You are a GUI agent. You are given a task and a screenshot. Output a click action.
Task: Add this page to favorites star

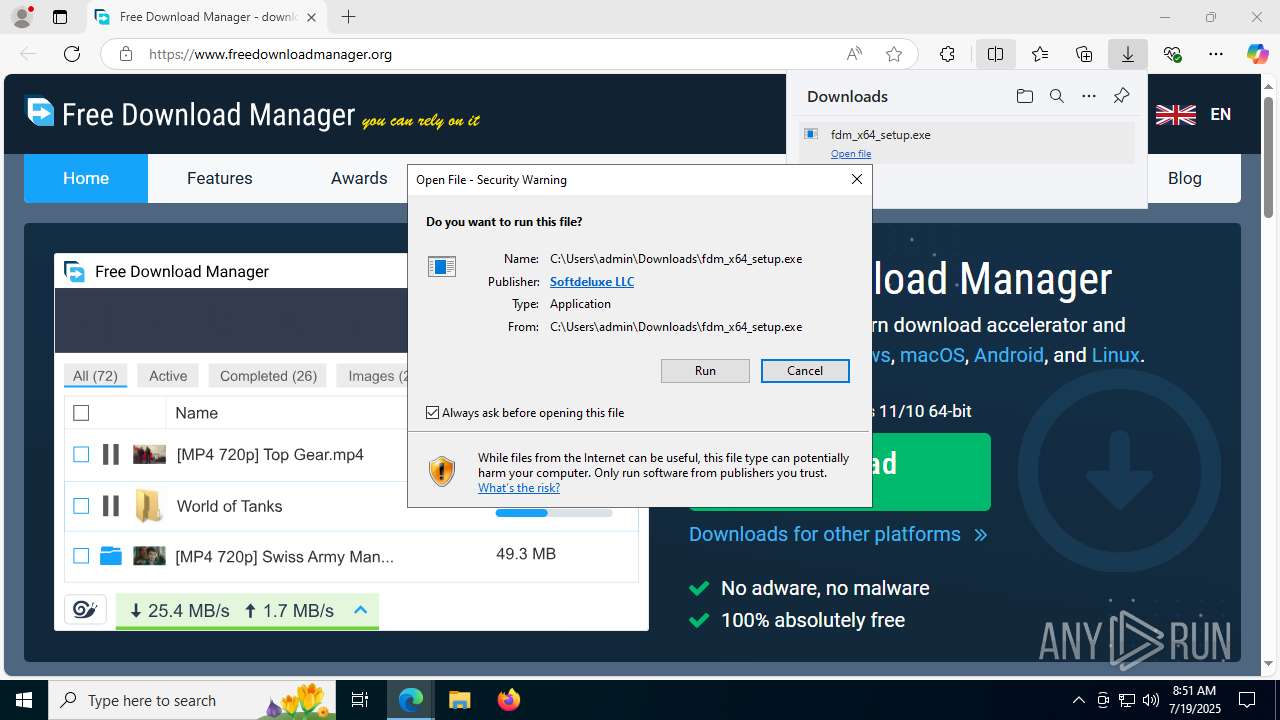[x=894, y=54]
